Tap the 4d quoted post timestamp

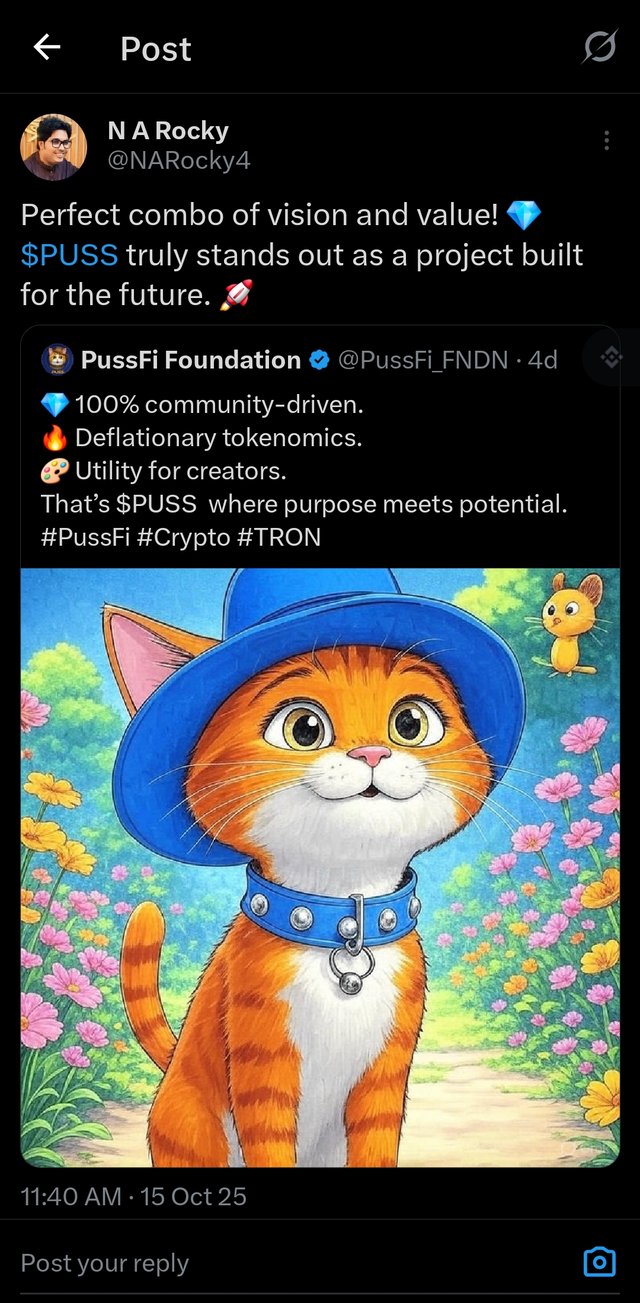(x=542, y=360)
